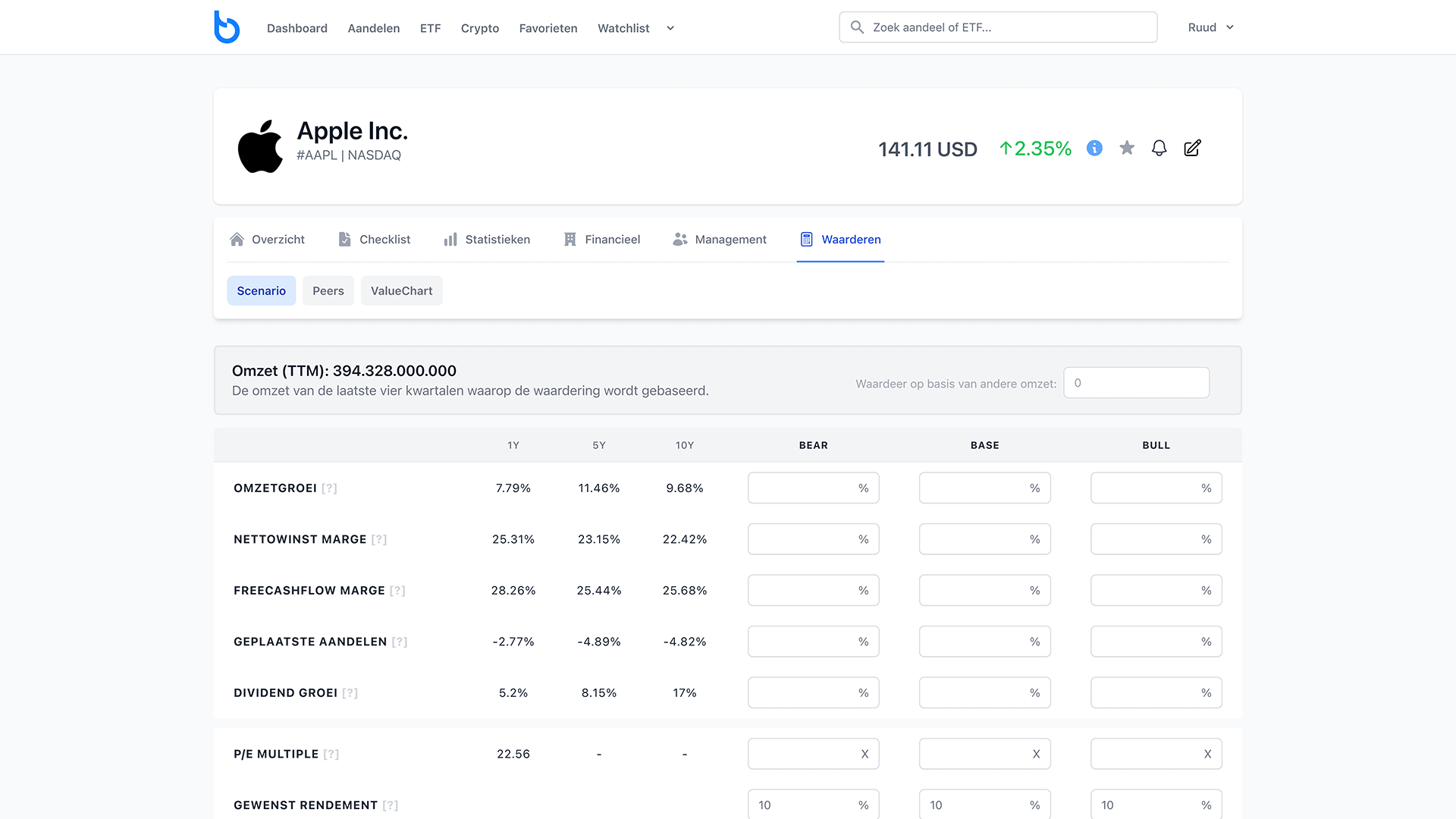Focus the P/E Multiple BASE input
The width and height of the screenshot is (1456, 819).
985,755
